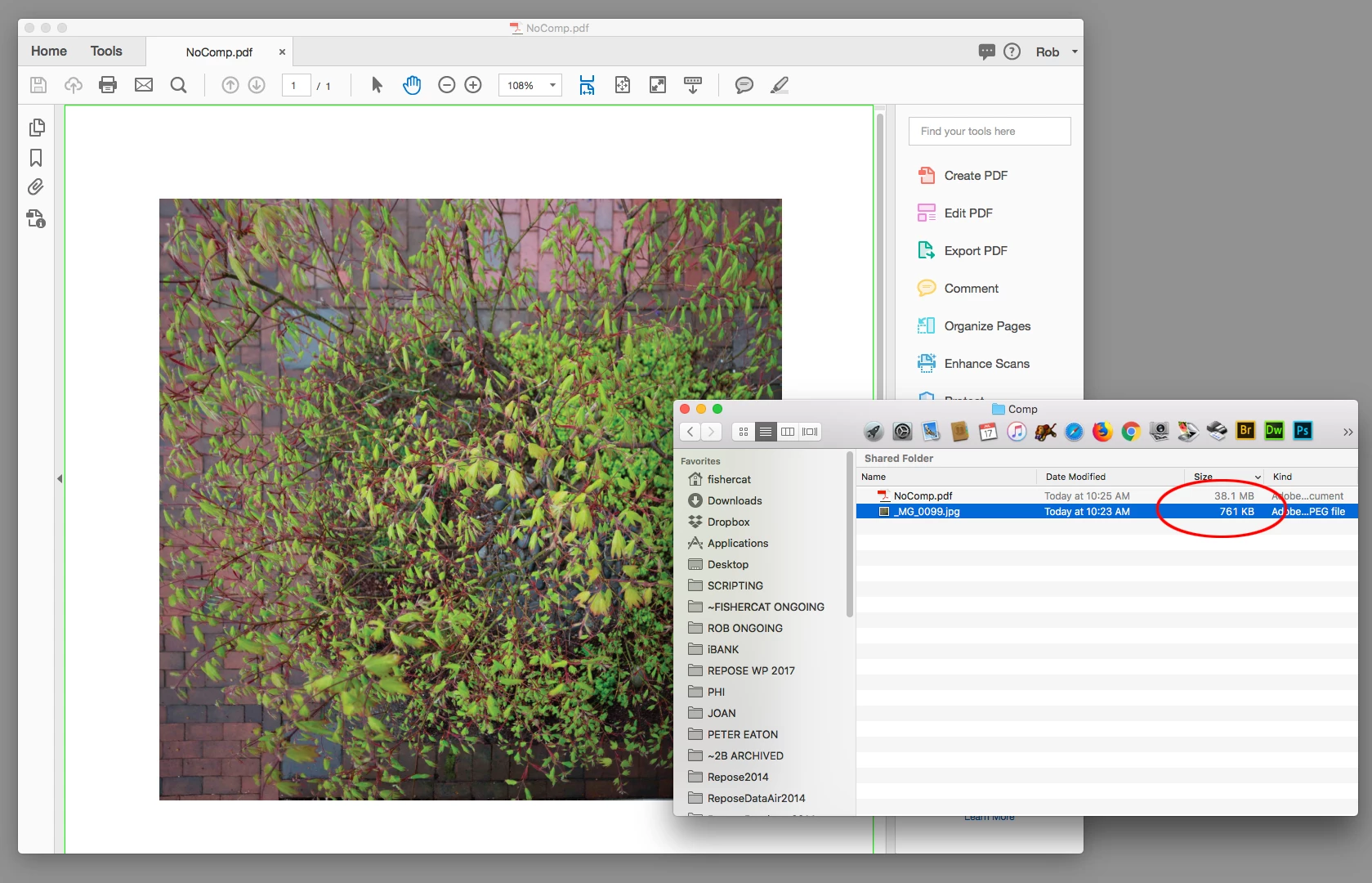Switch Finder to column view
This screenshot has width=1372, height=883.
(788, 432)
